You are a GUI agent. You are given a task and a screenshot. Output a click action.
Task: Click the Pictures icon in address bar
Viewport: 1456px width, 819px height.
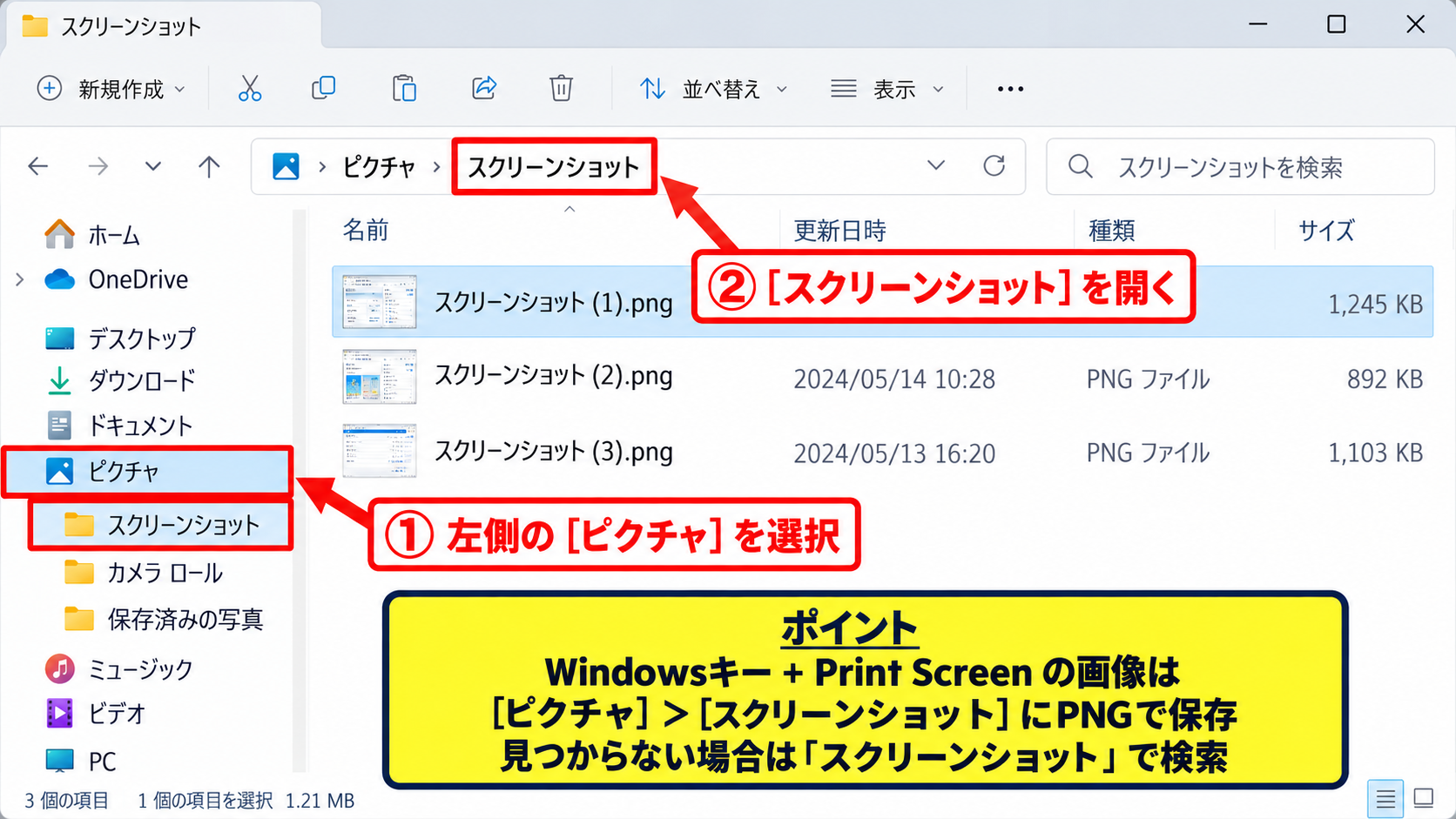click(x=286, y=166)
